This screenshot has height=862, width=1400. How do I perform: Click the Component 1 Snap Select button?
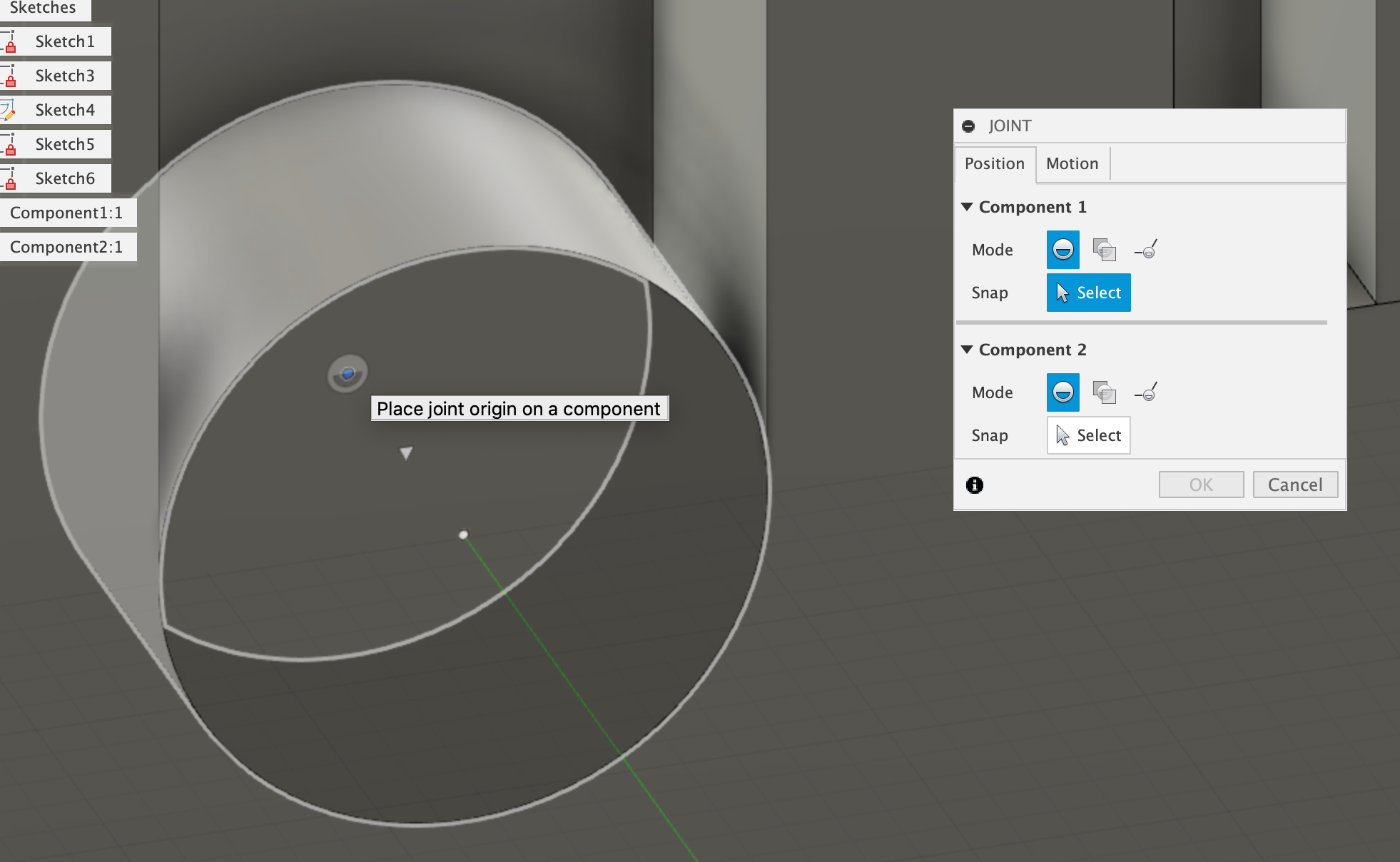pyautogui.click(x=1088, y=293)
